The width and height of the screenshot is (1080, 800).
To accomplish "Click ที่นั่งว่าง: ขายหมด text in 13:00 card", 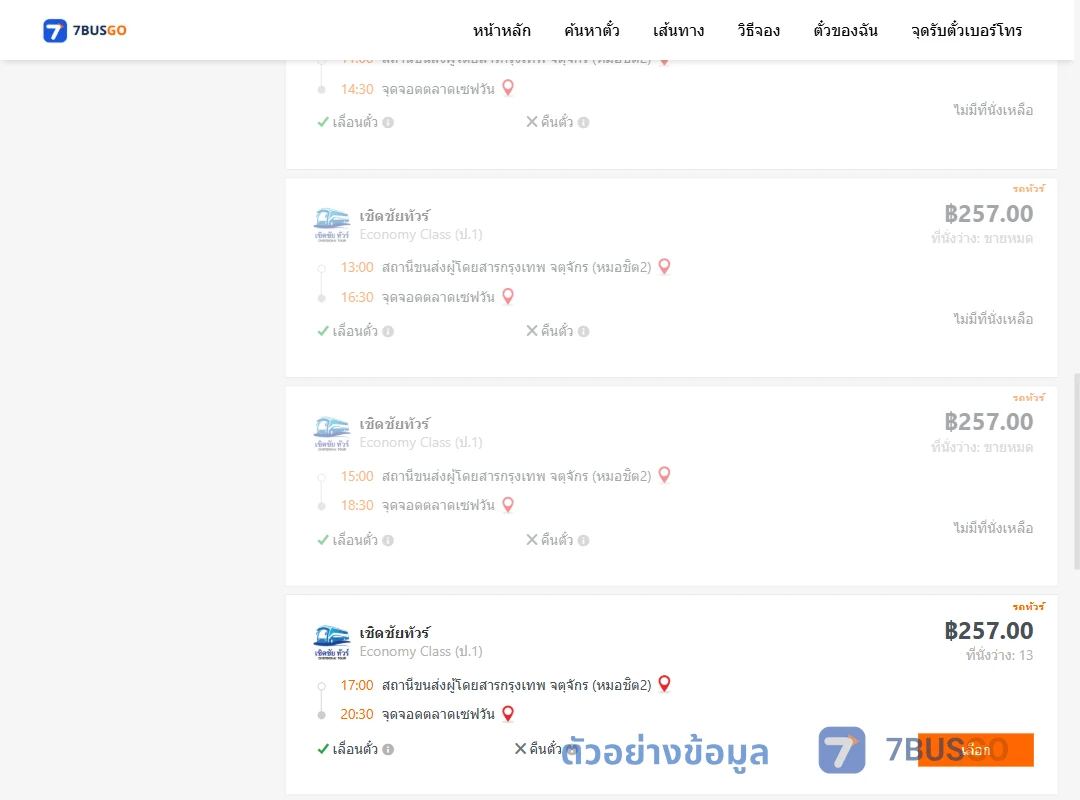I will [x=982, y=238].
